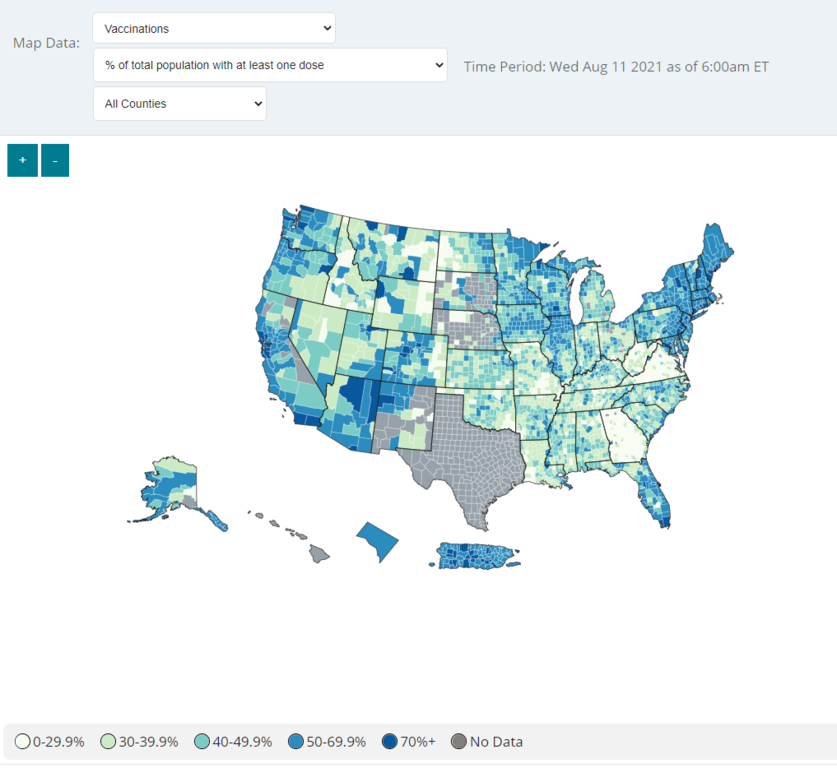Select the 0-29.9% legend circle

click(x=22, y=742)
